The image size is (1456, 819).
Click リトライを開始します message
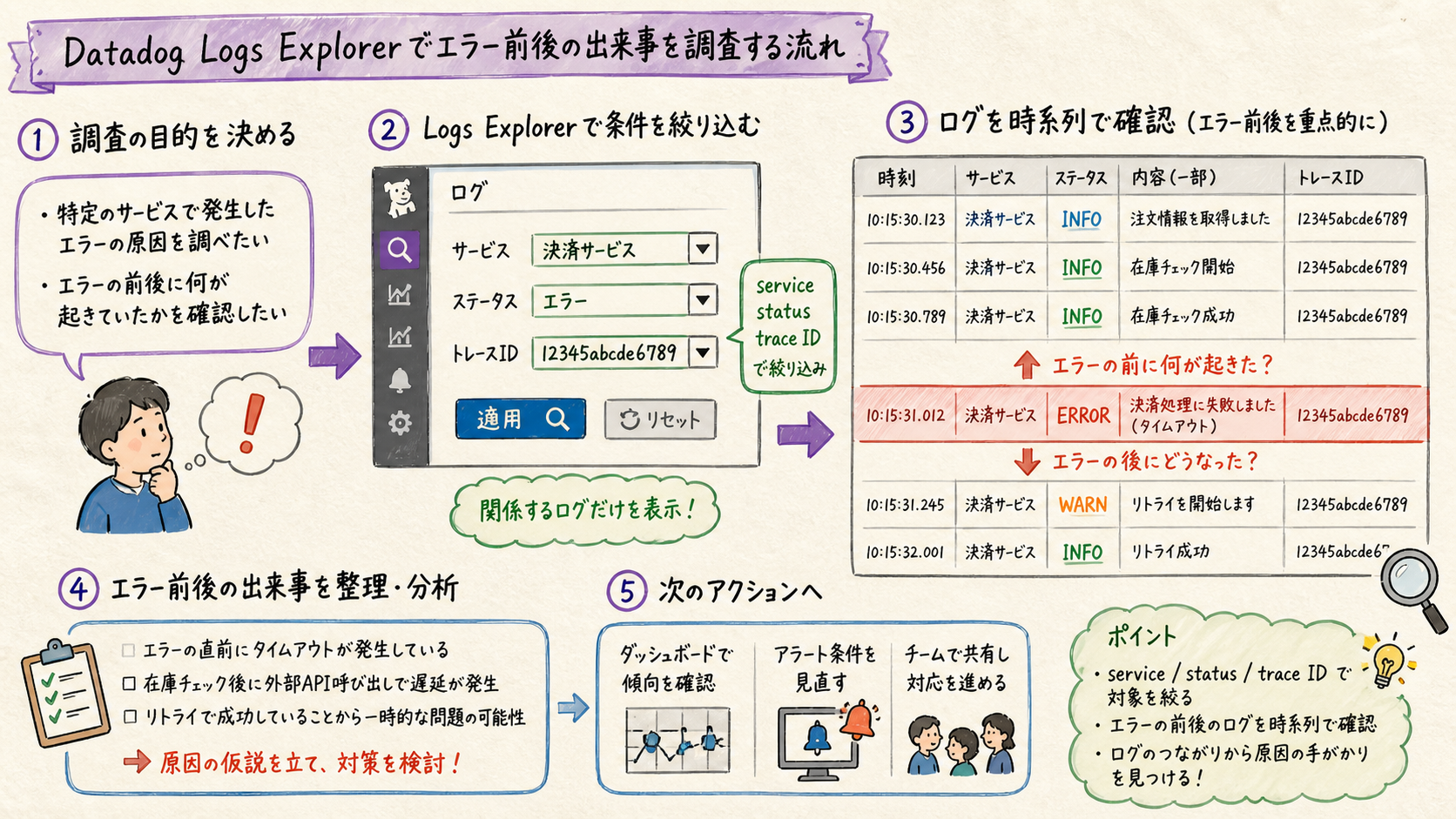tap(1193, 504)
